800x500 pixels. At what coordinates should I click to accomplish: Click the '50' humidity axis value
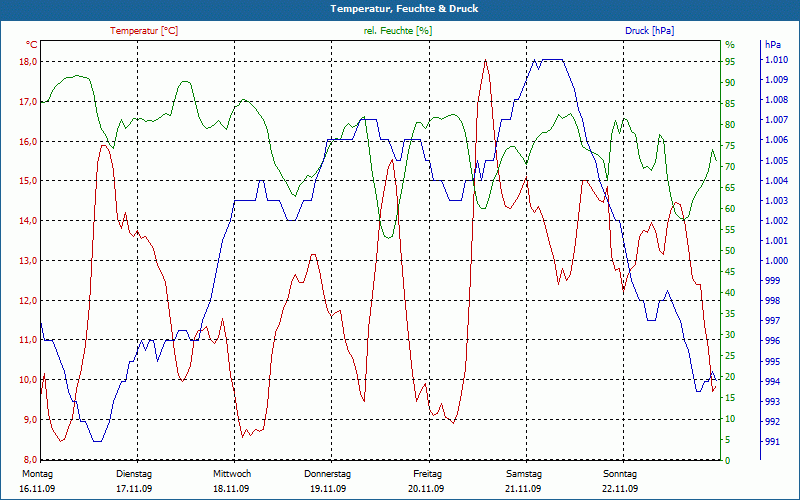click(x=730, y=251)
